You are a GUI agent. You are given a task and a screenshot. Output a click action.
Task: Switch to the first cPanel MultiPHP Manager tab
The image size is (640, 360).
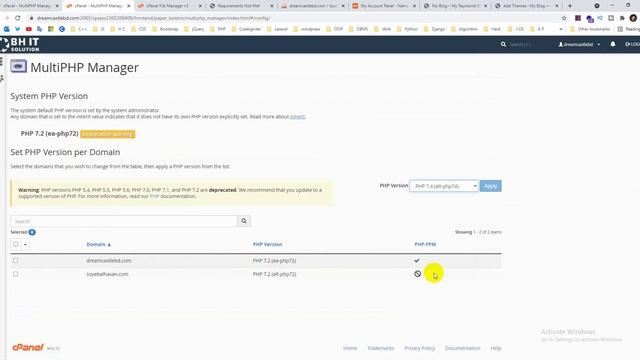point(29,6)
